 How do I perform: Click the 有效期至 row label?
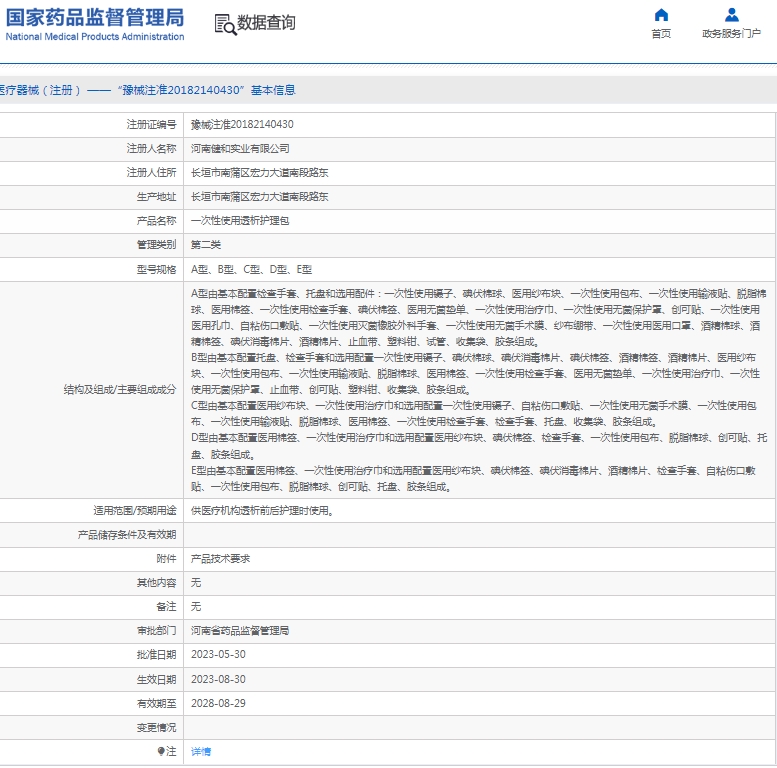(x=157, y=704)
